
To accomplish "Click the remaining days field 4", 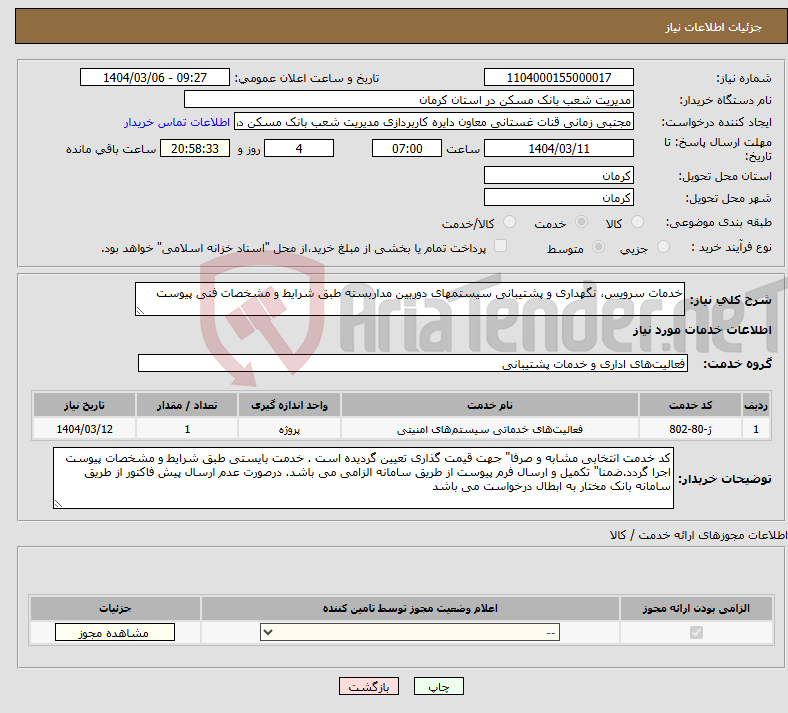I will (299, 148).
